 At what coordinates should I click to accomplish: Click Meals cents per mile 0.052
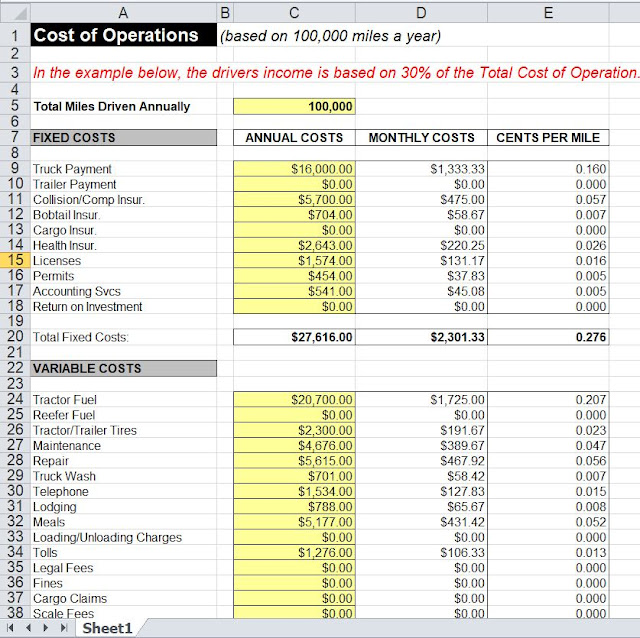[548, 522]
